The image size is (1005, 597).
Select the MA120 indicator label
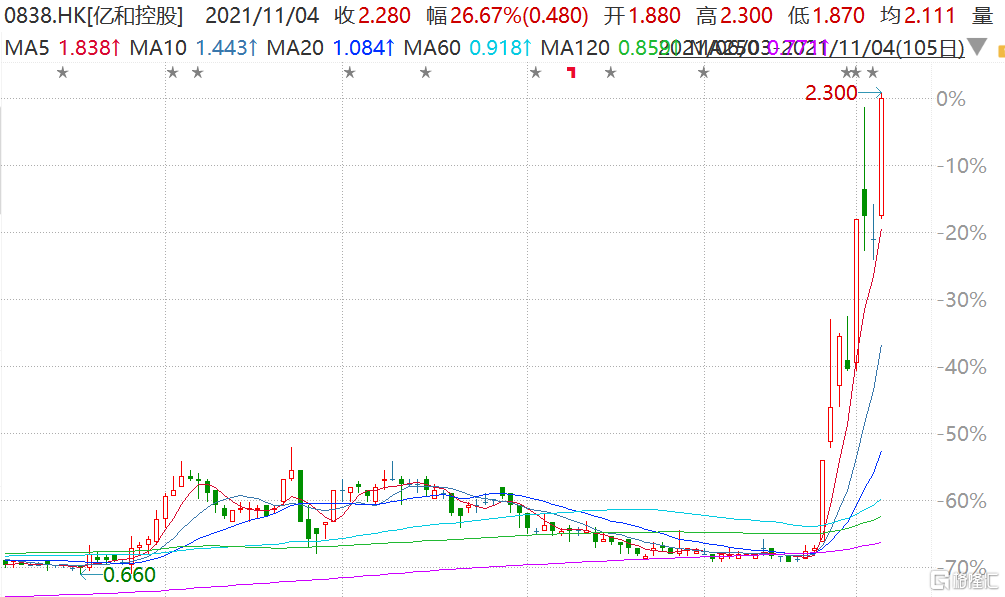(x=575, y=47)
